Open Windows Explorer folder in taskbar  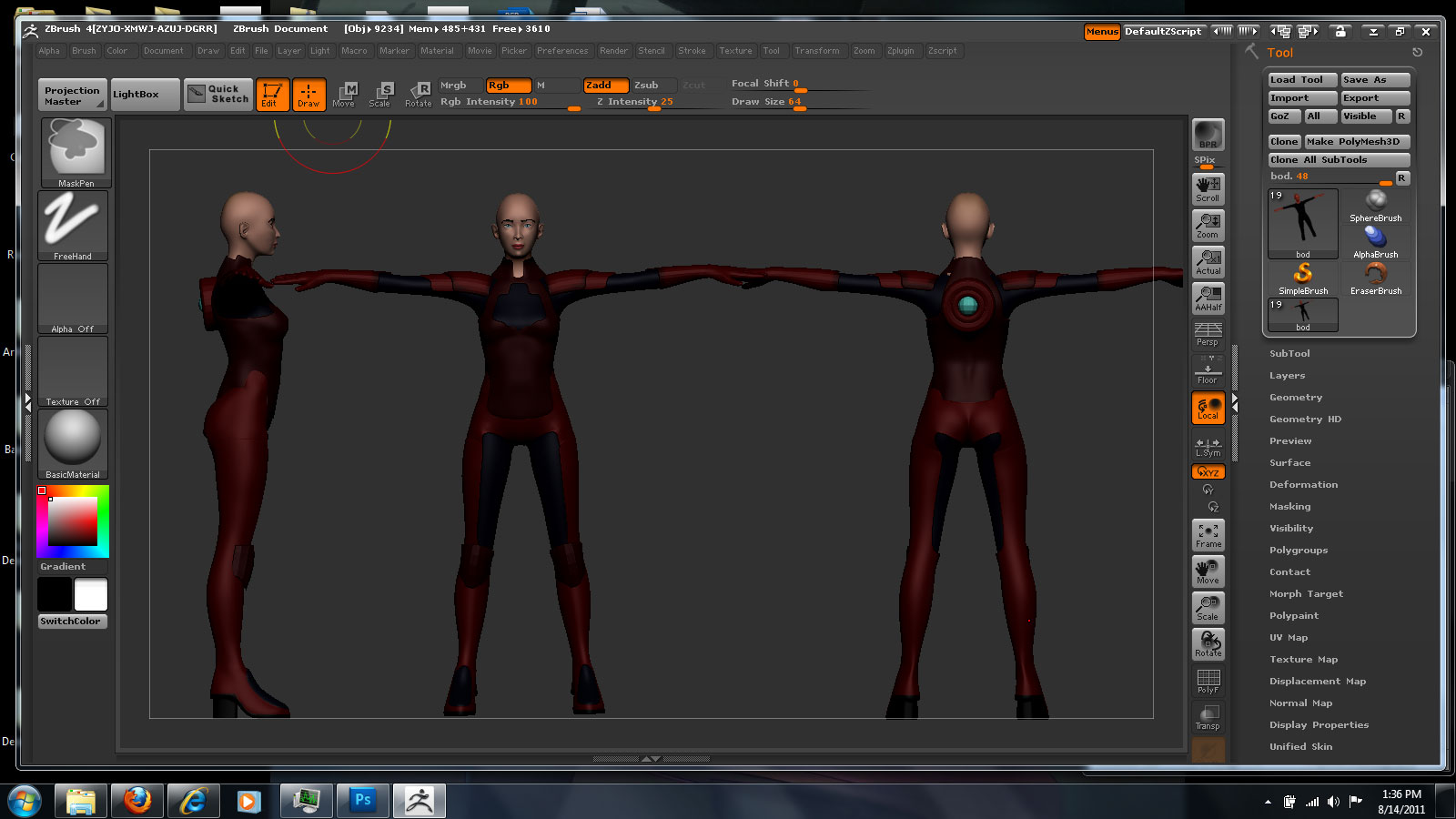tap(81, 801)
